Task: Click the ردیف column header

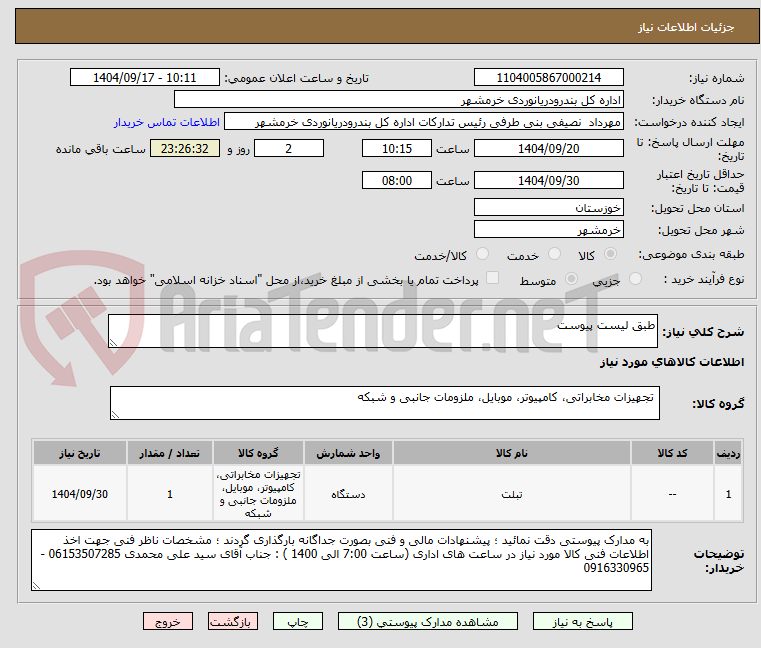Action: coord(728,453)
